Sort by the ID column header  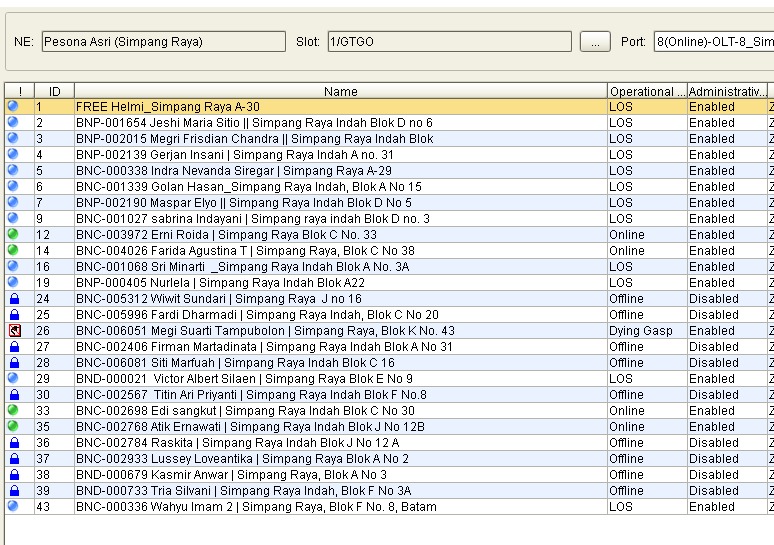pos(54,91)
